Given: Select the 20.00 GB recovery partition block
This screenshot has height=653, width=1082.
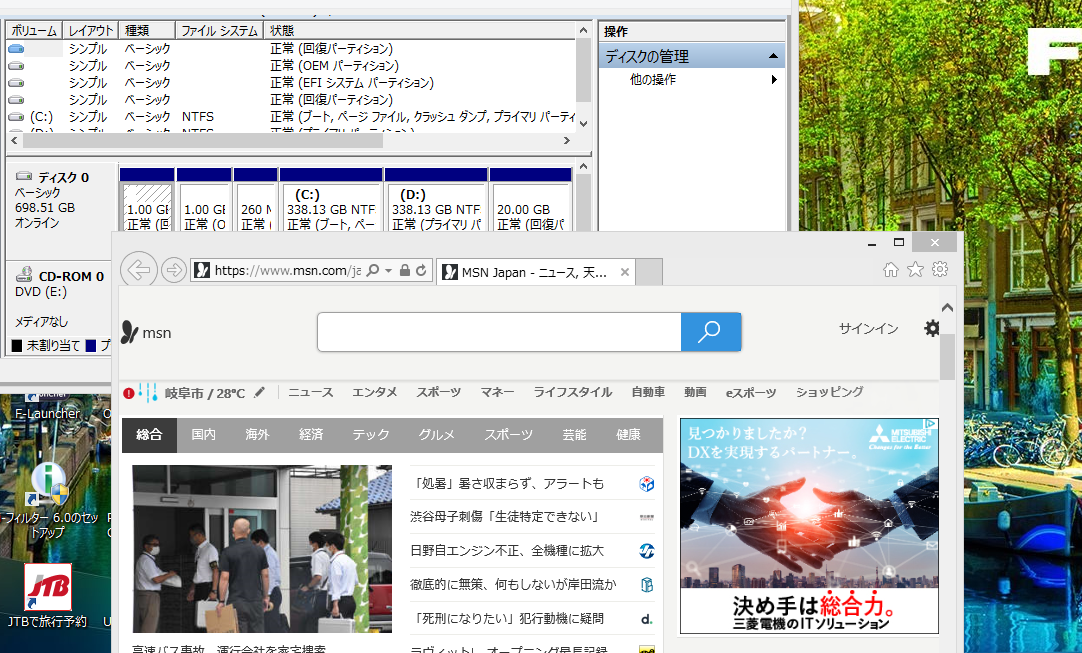Looking at the screenshot, I should coord(531,200).
